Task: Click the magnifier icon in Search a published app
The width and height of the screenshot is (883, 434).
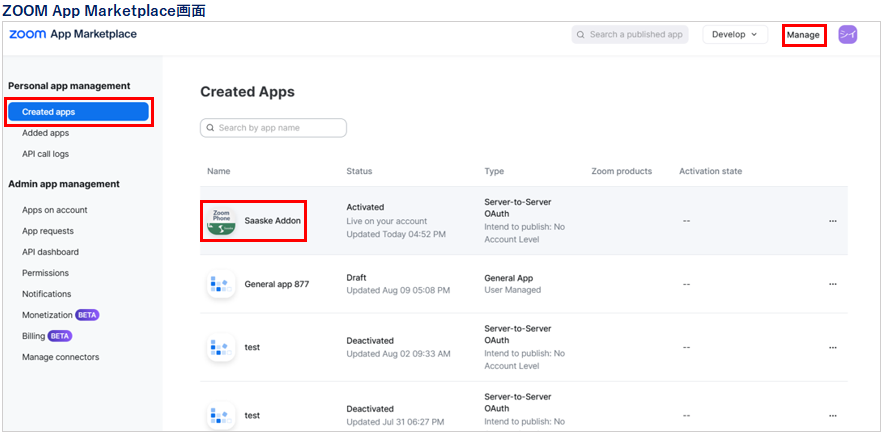Action: coord(581,35)
